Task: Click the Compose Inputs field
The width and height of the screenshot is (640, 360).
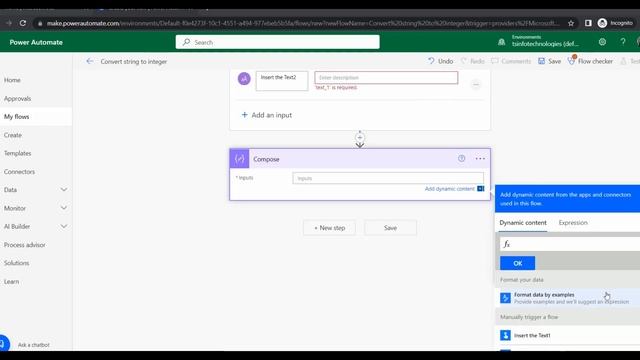Action: coord(388,178)
